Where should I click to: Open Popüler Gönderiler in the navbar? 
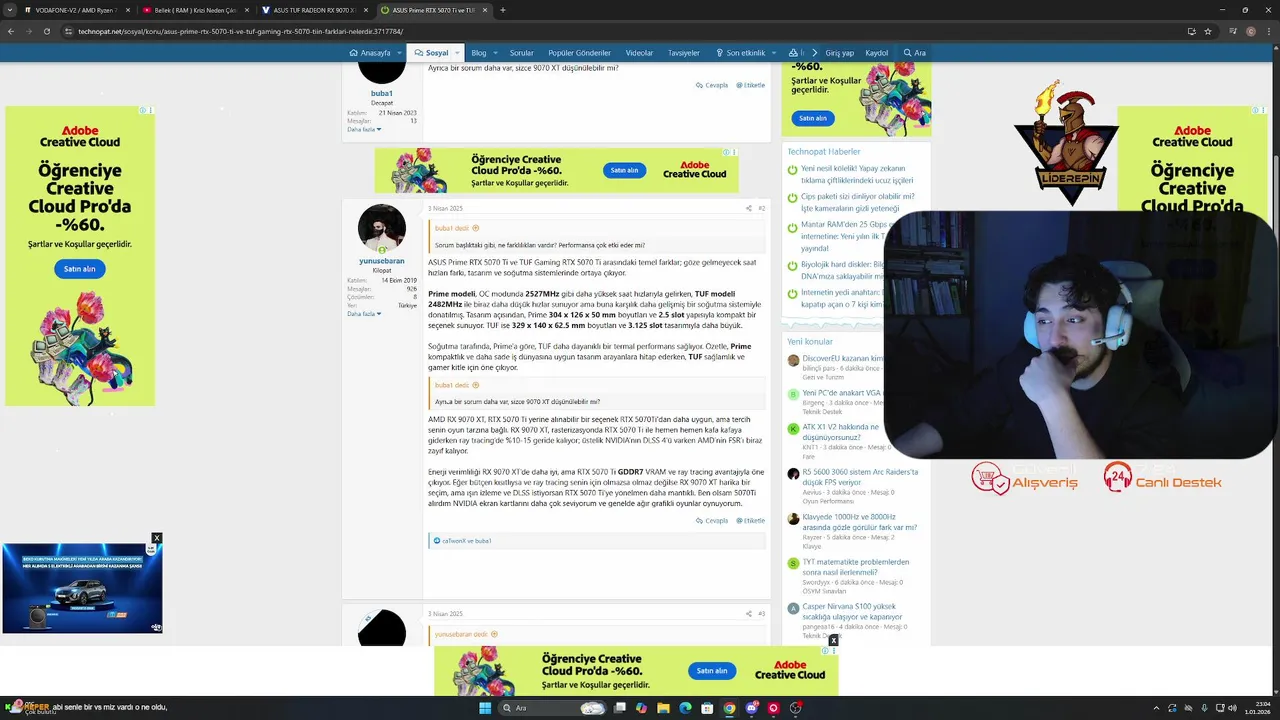[x=579, y=53]
